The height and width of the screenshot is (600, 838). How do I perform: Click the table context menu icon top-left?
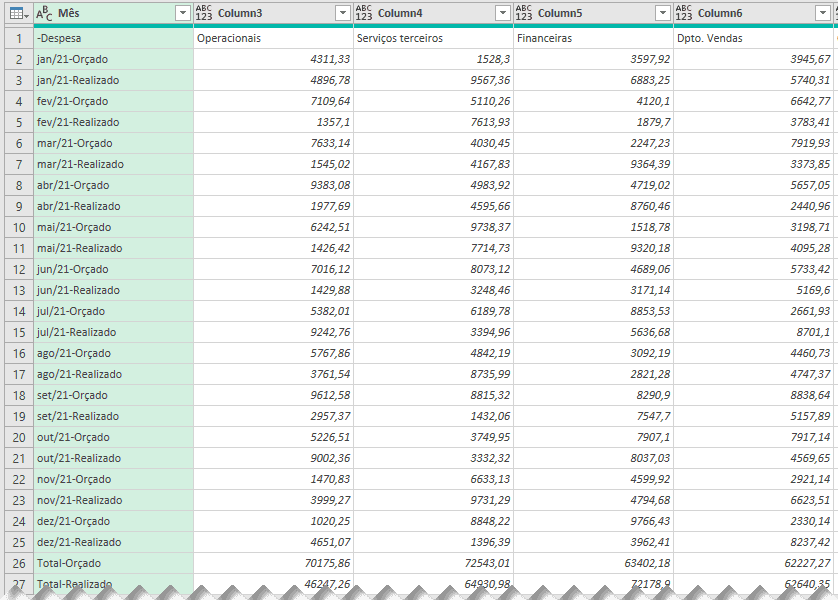coord(13,14)
